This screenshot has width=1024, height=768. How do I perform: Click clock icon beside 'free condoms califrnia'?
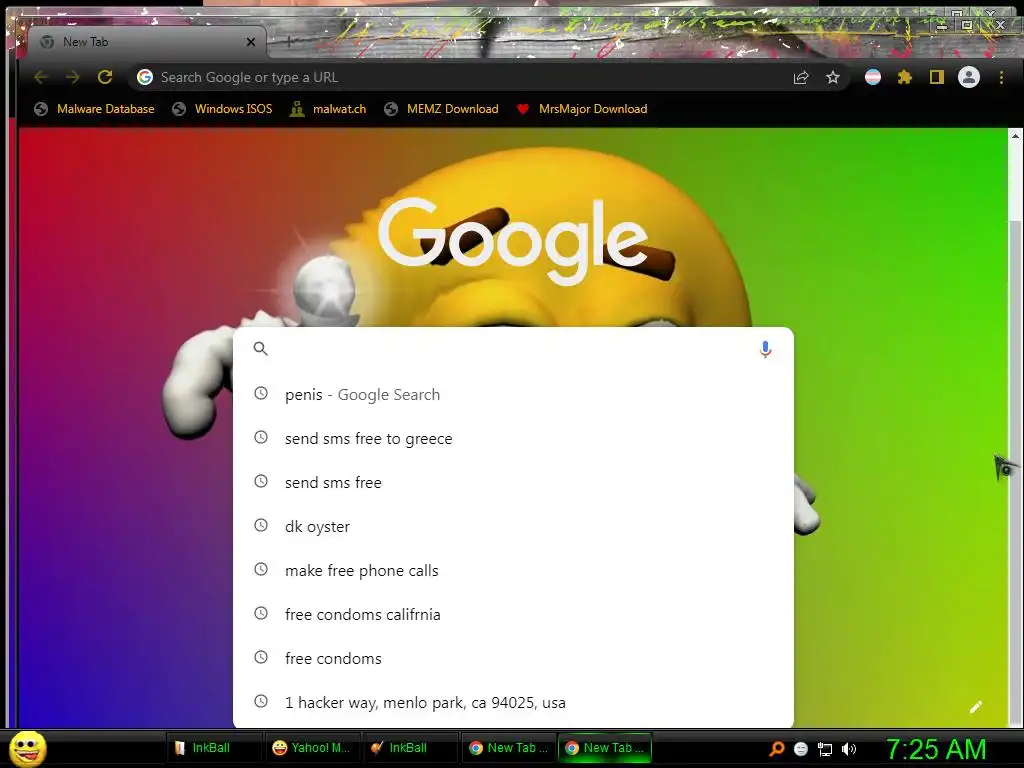click(261, 613)
